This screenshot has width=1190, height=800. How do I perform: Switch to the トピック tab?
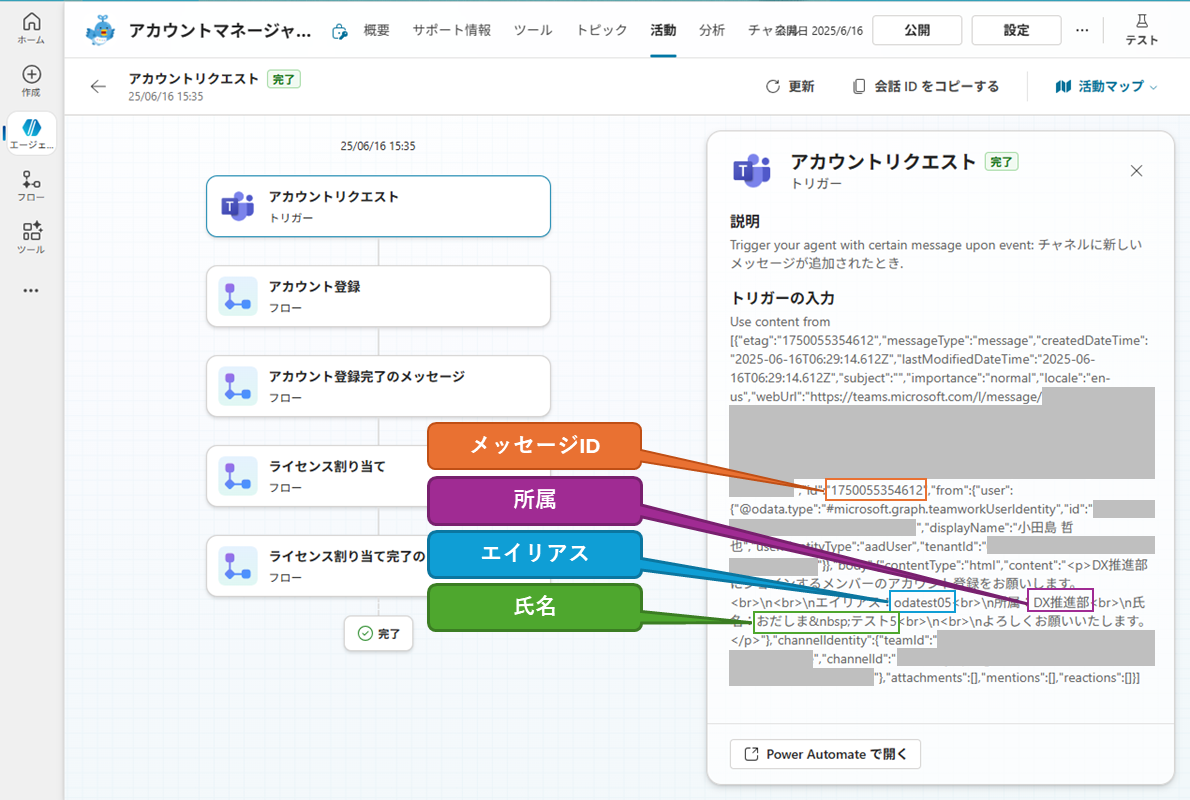(601, 30)
